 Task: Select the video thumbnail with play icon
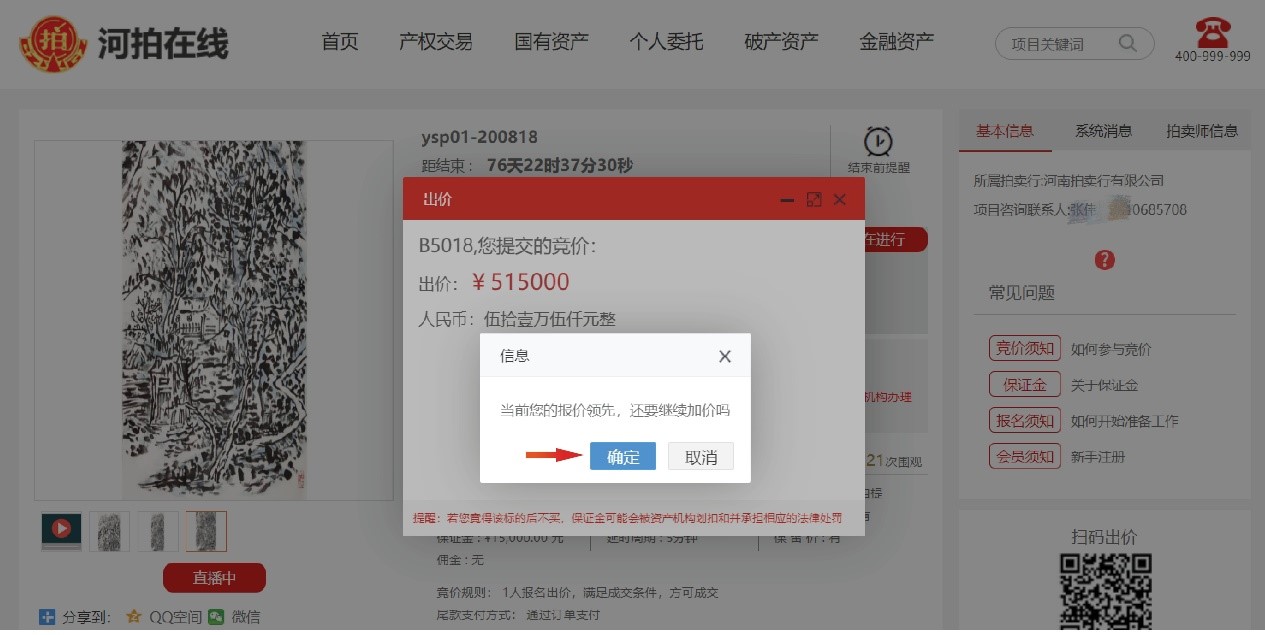61,531
